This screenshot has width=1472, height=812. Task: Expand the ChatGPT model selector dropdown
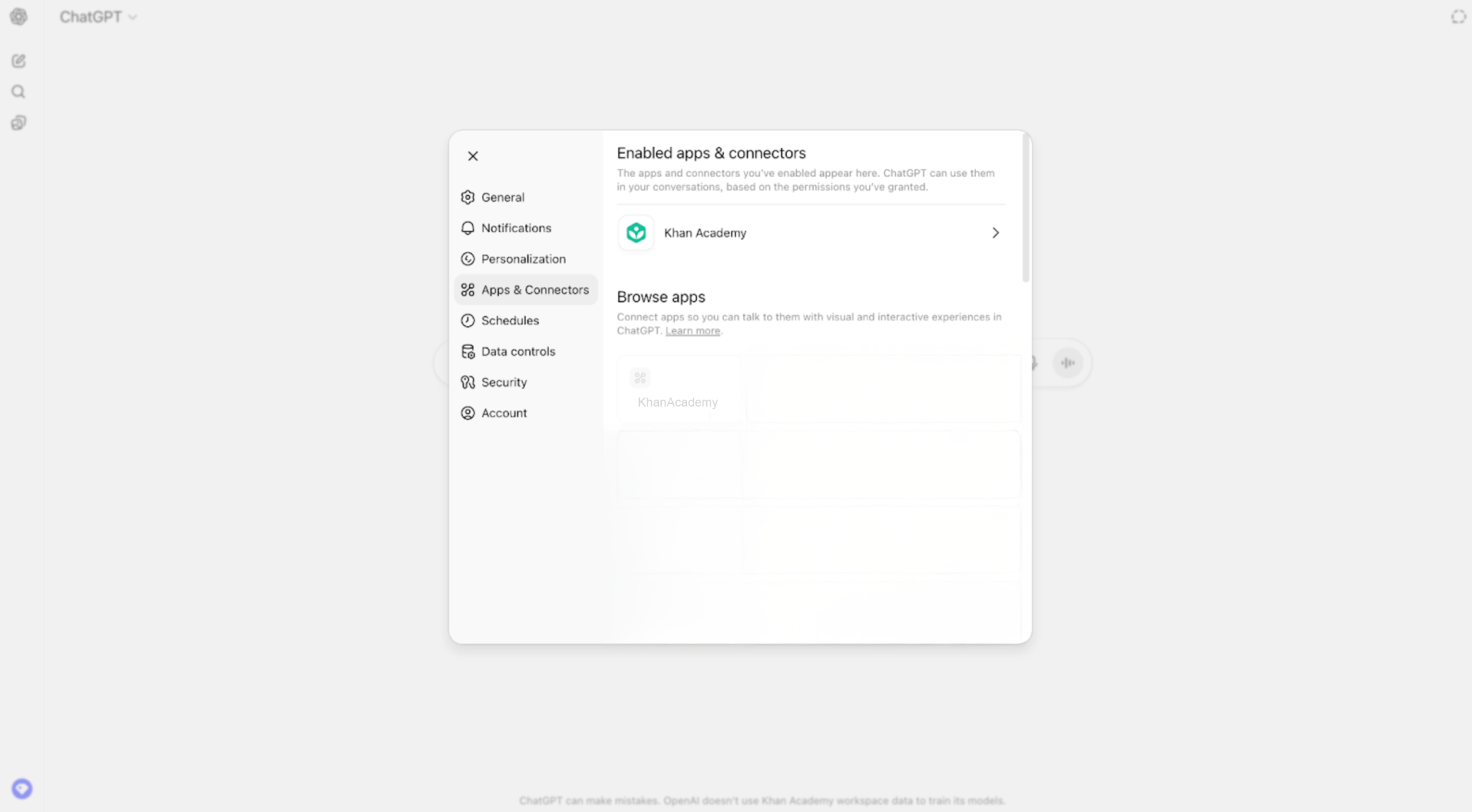98,16
